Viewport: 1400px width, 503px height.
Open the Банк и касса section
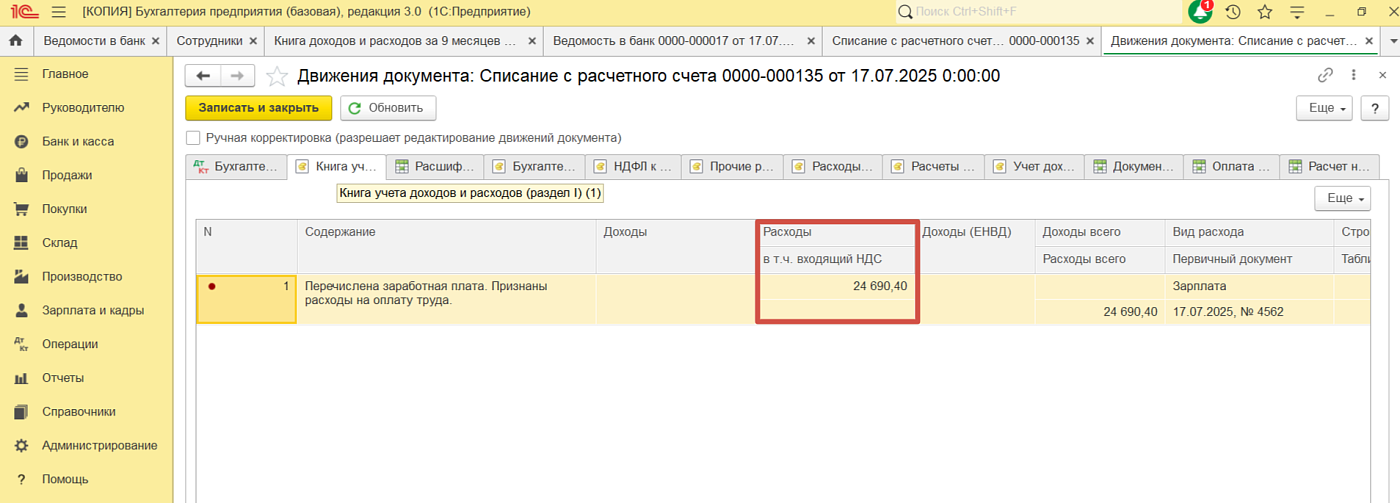78,142
